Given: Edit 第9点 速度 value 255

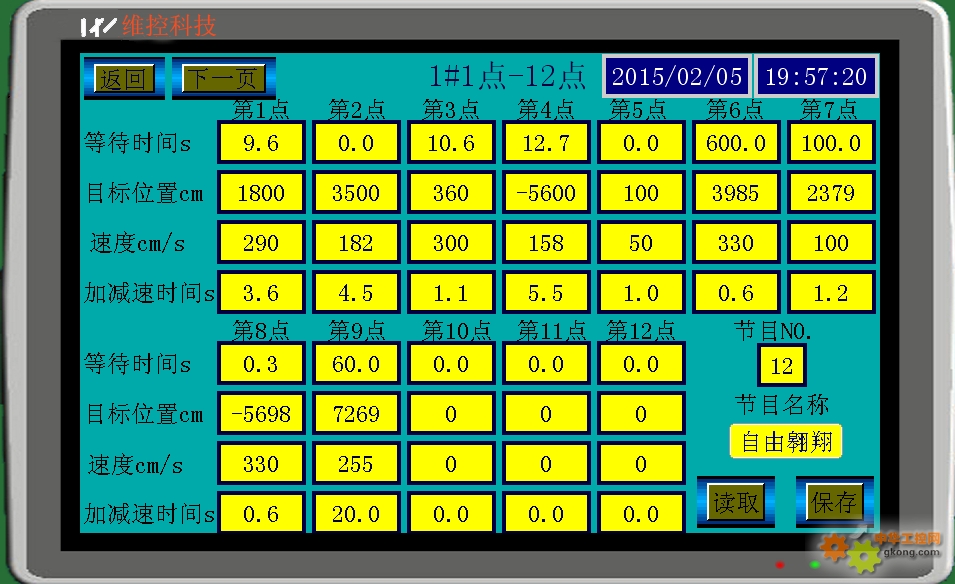Looking at the screenshot, I should [356, 463].
